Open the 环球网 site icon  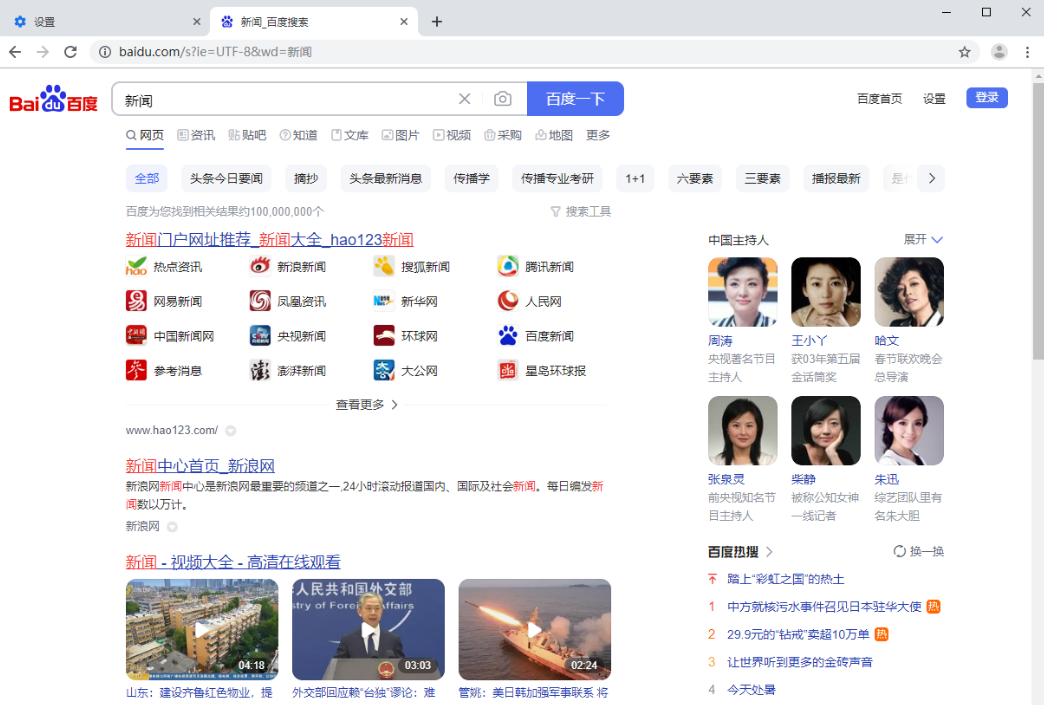[x=384, y=336]
